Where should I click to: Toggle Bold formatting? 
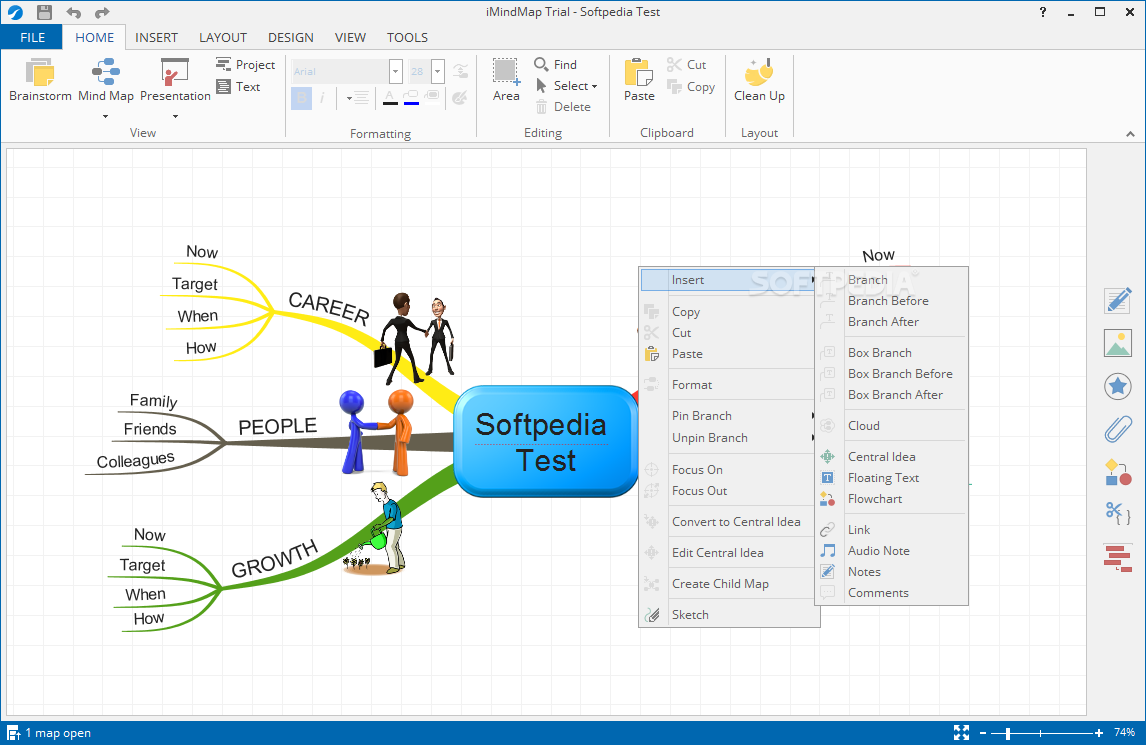pos(301,98)
